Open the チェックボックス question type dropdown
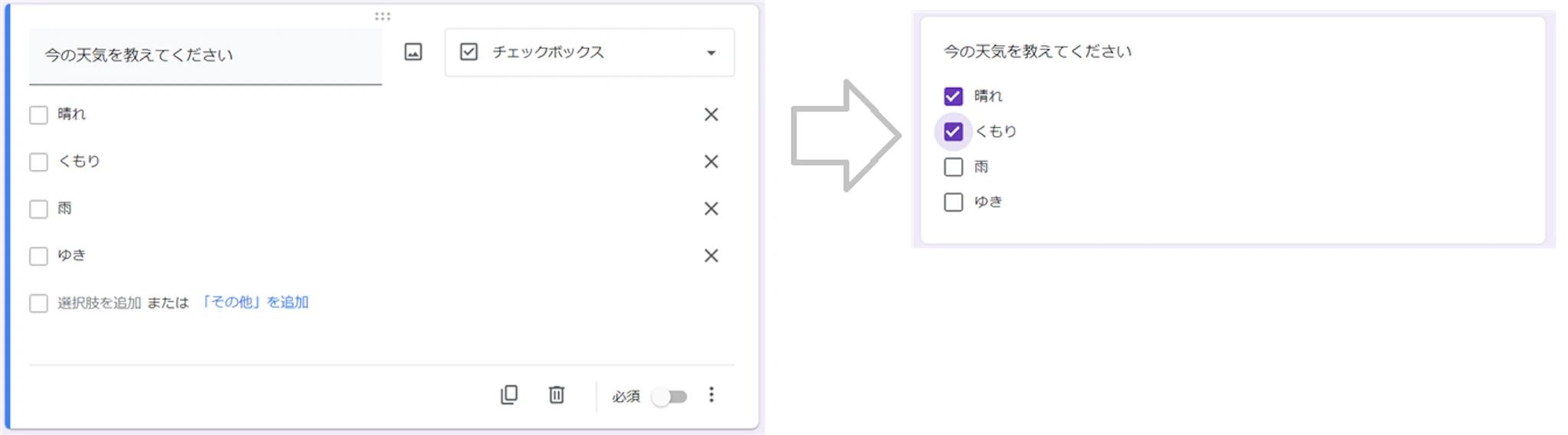The width and height of the screenshot is (1568, 435). (589, 52)
